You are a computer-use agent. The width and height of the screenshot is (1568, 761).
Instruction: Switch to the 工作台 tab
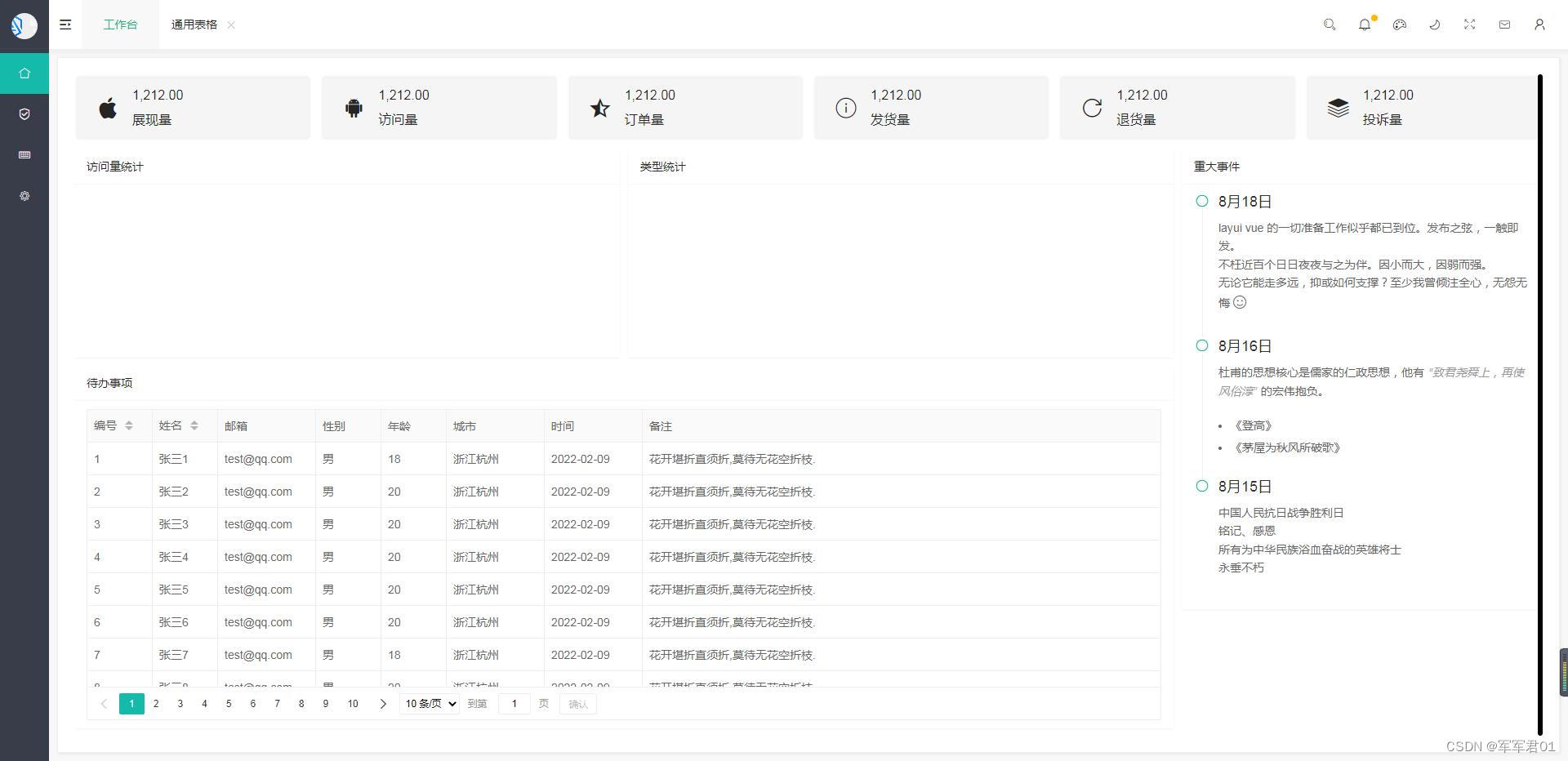pyautogui.click(x=120, y=24)
